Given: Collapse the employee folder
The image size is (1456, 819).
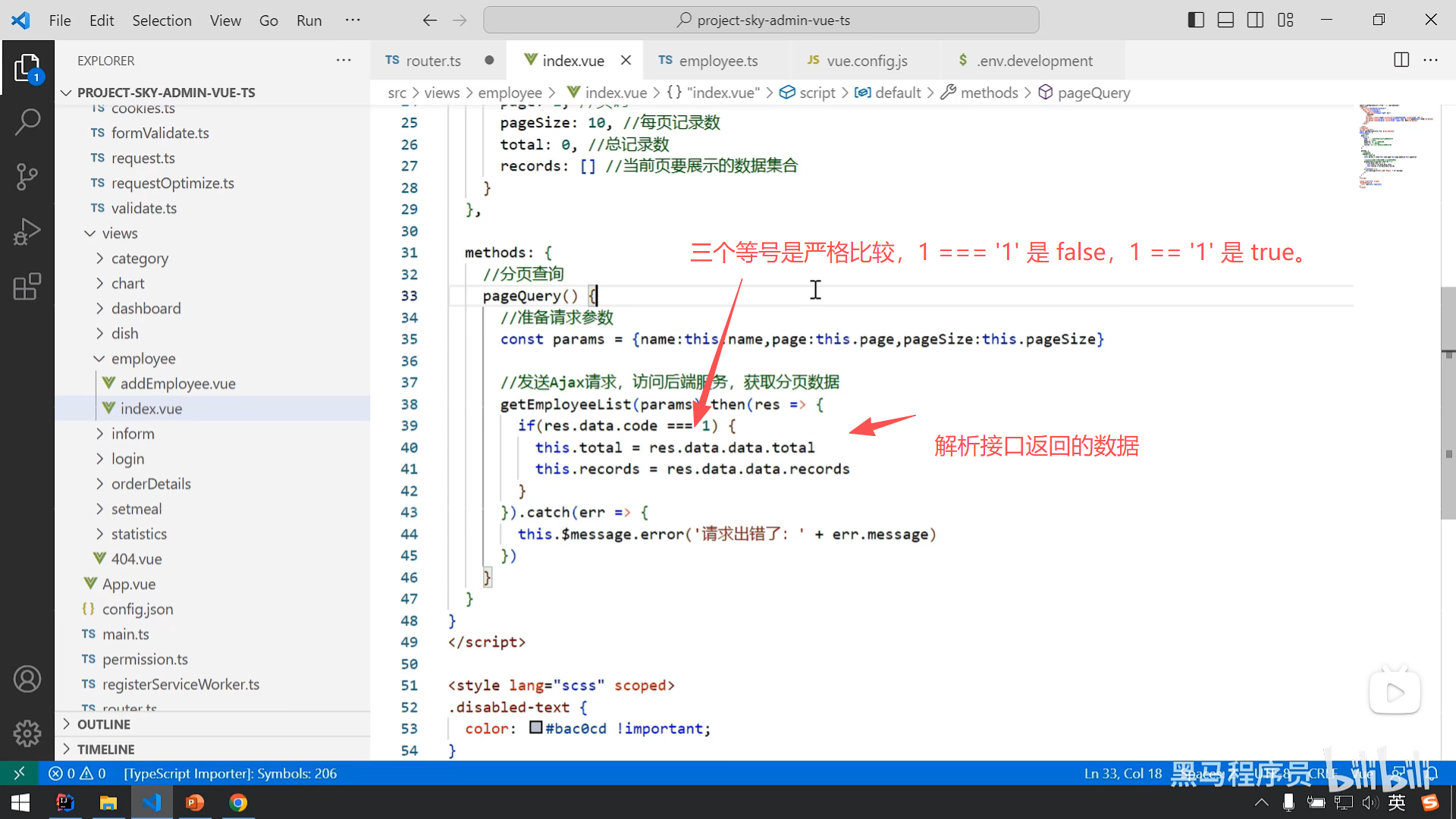Looking at the screenshot, I should (x=143, y=359).
